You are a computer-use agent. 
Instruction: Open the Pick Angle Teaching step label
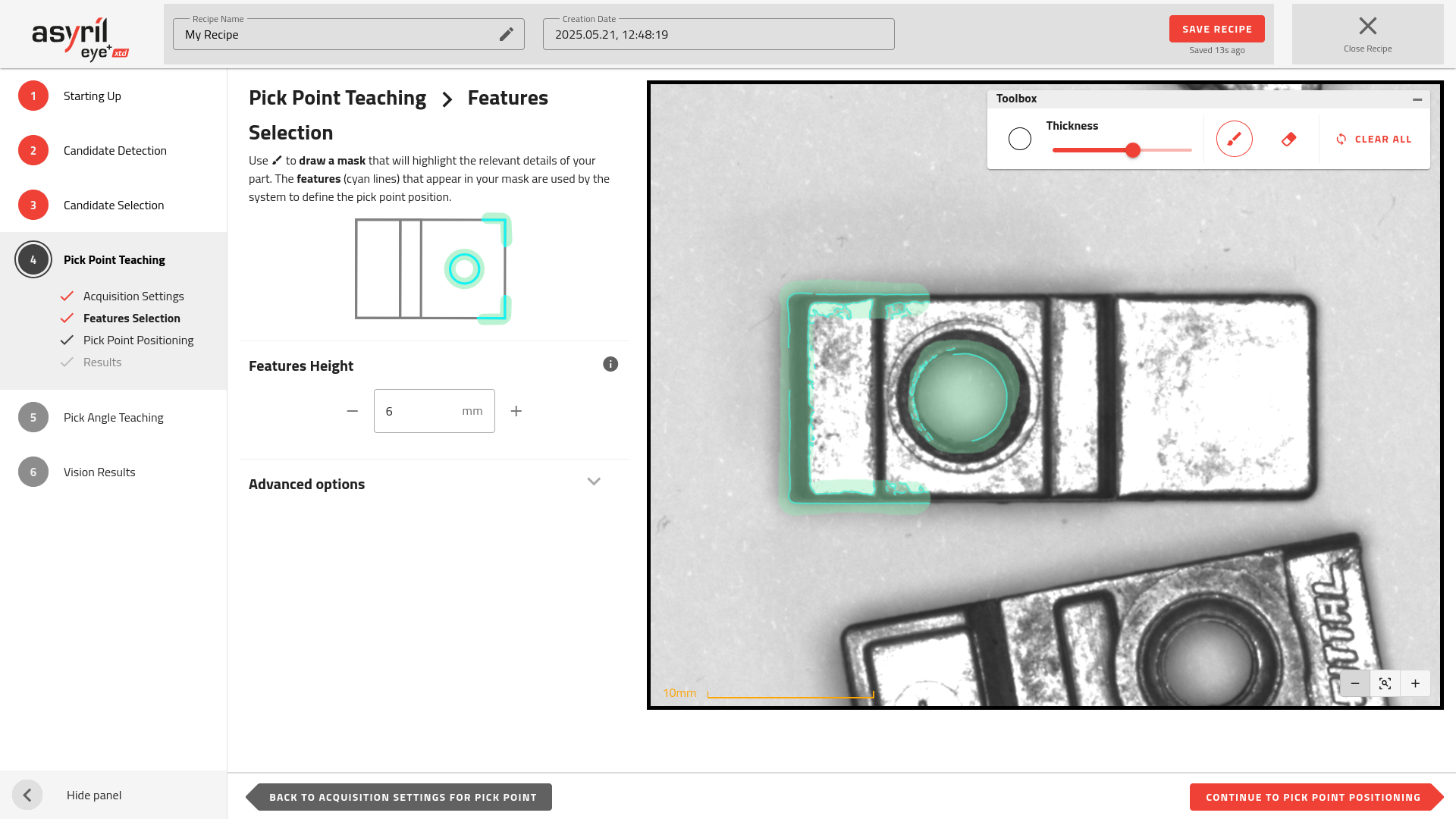(x=114, y=417)
